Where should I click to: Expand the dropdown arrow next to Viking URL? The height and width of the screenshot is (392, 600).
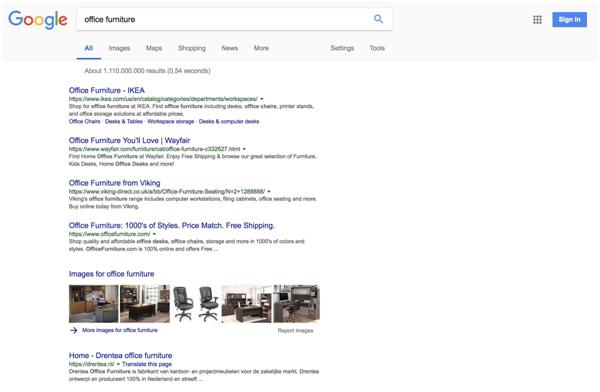pos(269,191)
